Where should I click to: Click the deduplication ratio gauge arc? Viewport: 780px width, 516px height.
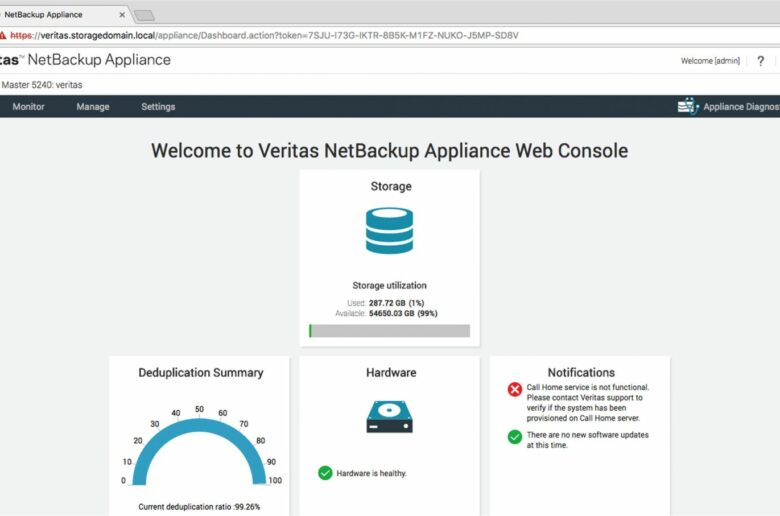click(x=199, y=427)
